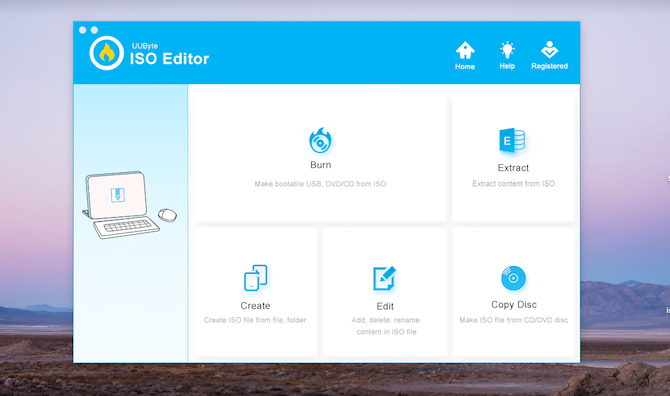Click 'Extract content from ISO' description
Viewport: 670px width, 396px height.
click(513, 184)
